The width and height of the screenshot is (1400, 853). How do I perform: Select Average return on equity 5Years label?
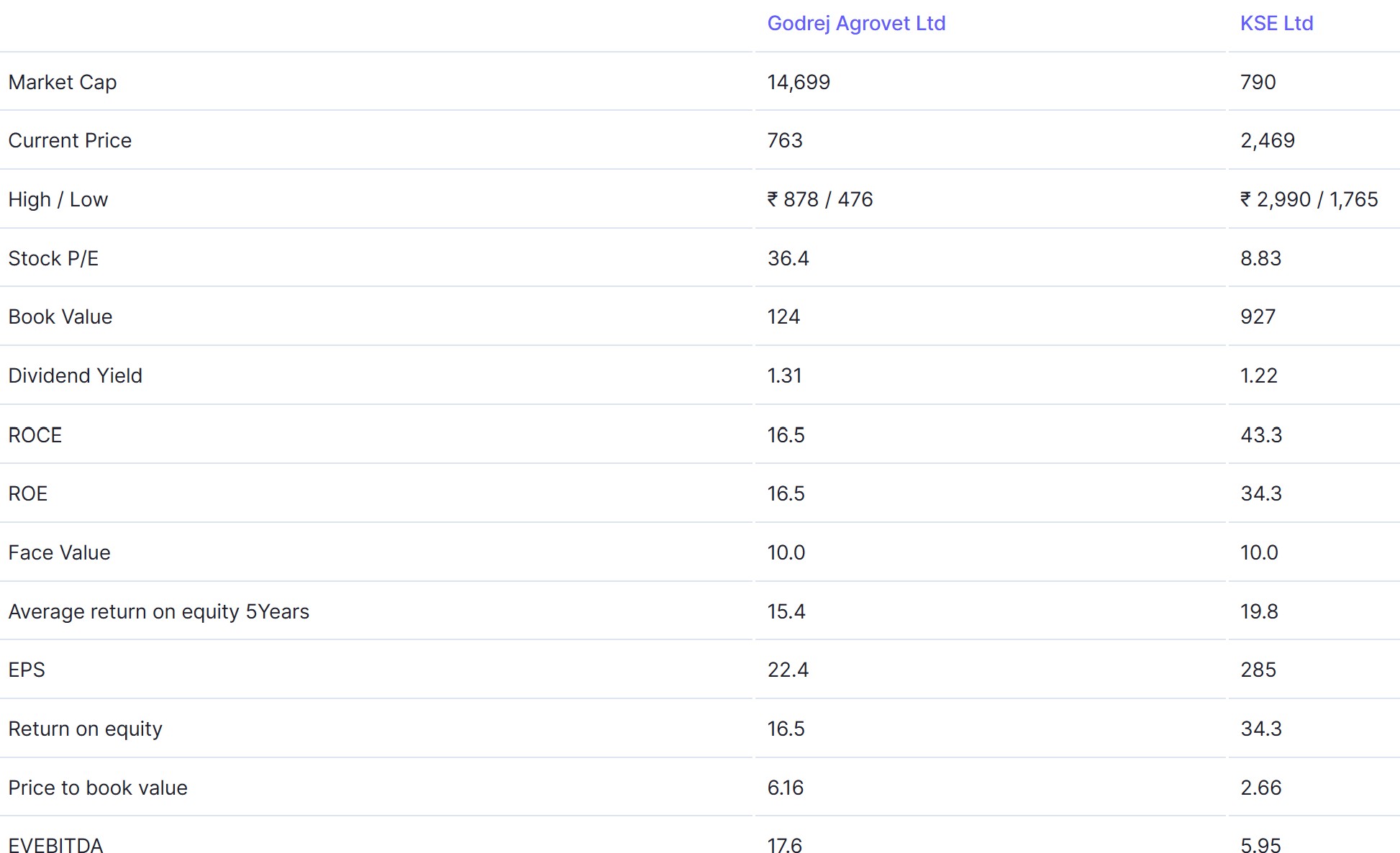point(159,611)
